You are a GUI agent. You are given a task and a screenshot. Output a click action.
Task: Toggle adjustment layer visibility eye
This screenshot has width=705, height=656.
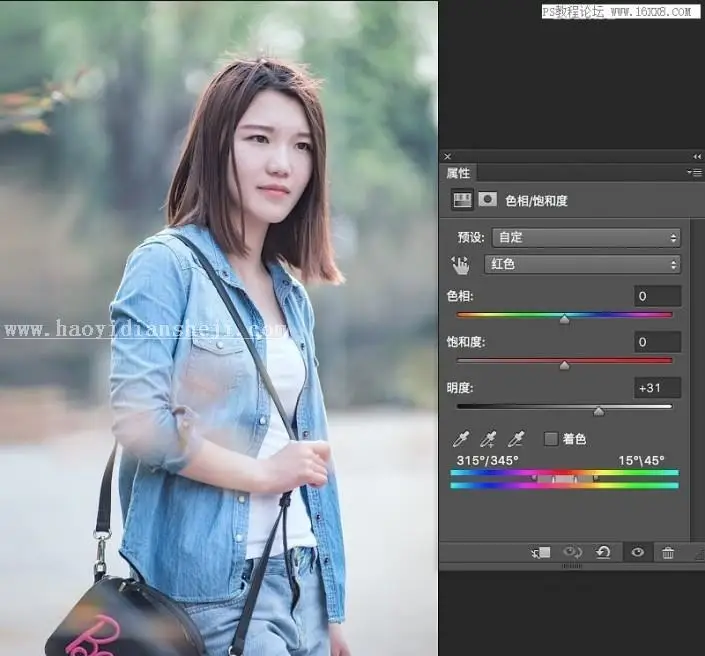(638, 552)
